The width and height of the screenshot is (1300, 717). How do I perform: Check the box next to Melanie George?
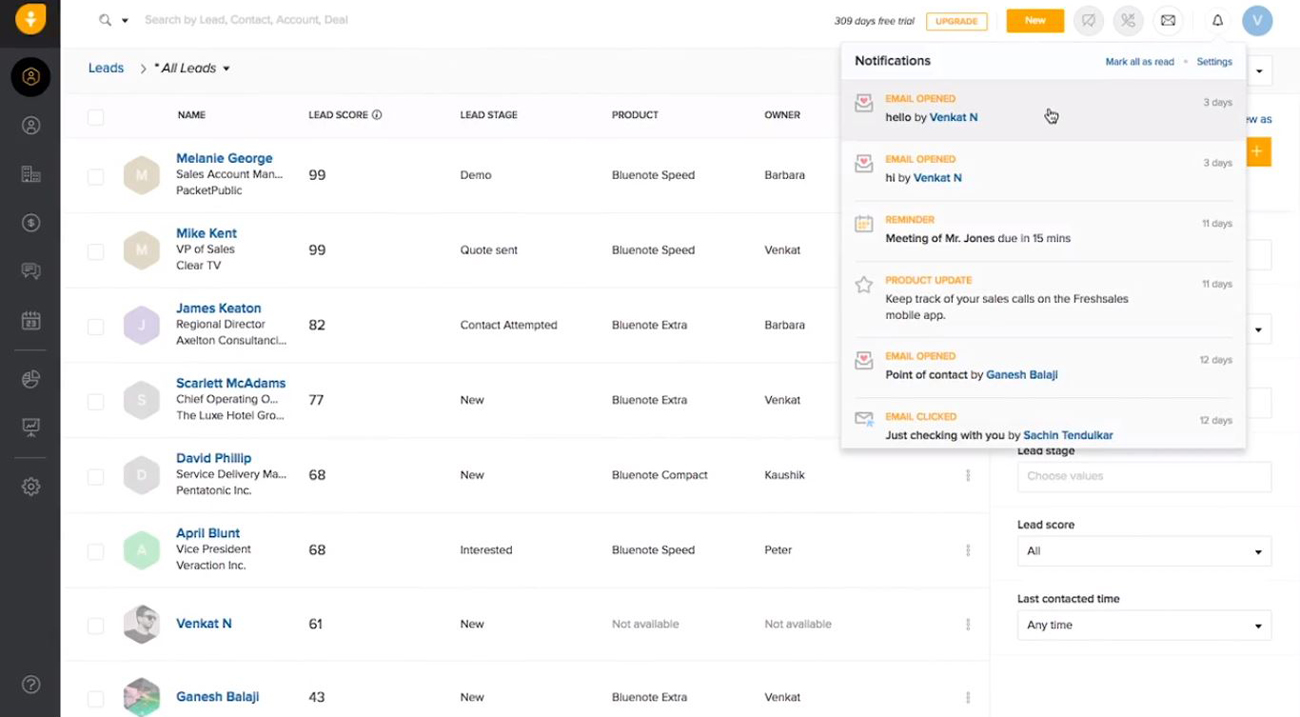pyautogui.click(x=96, y=177)
